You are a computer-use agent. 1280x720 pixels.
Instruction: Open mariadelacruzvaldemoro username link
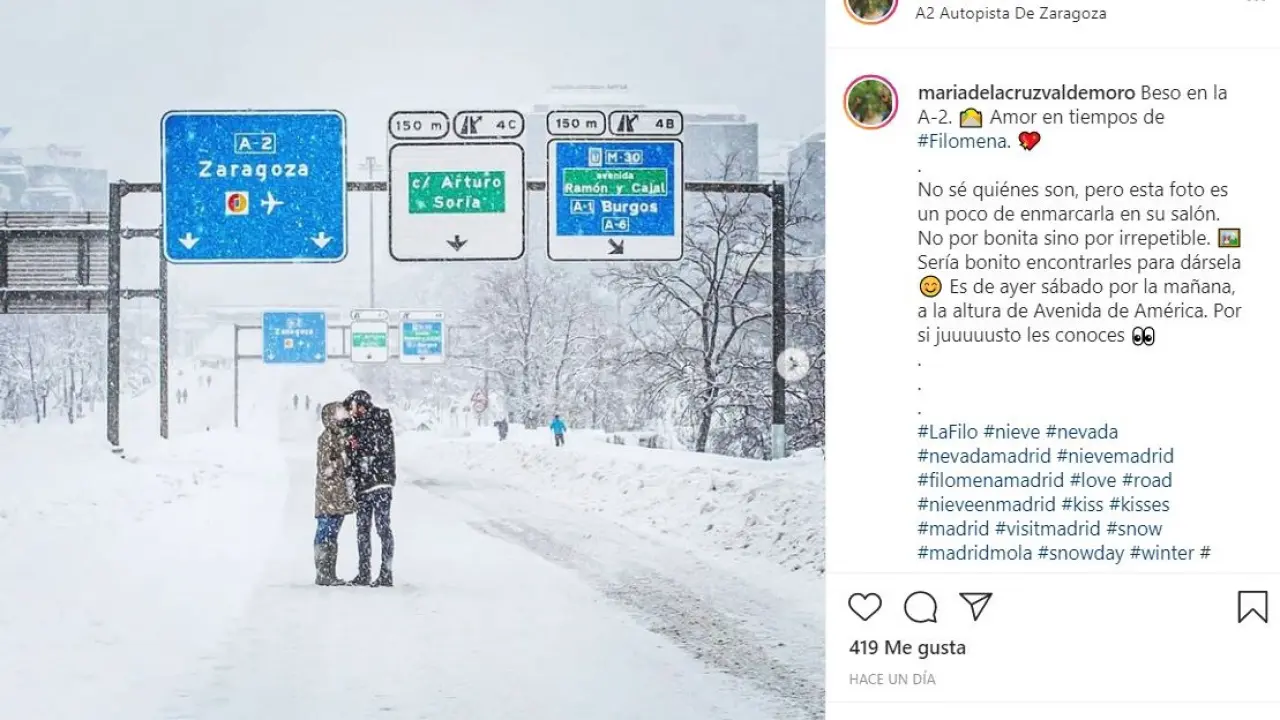pyautogui.click(x=1026, y=93)
